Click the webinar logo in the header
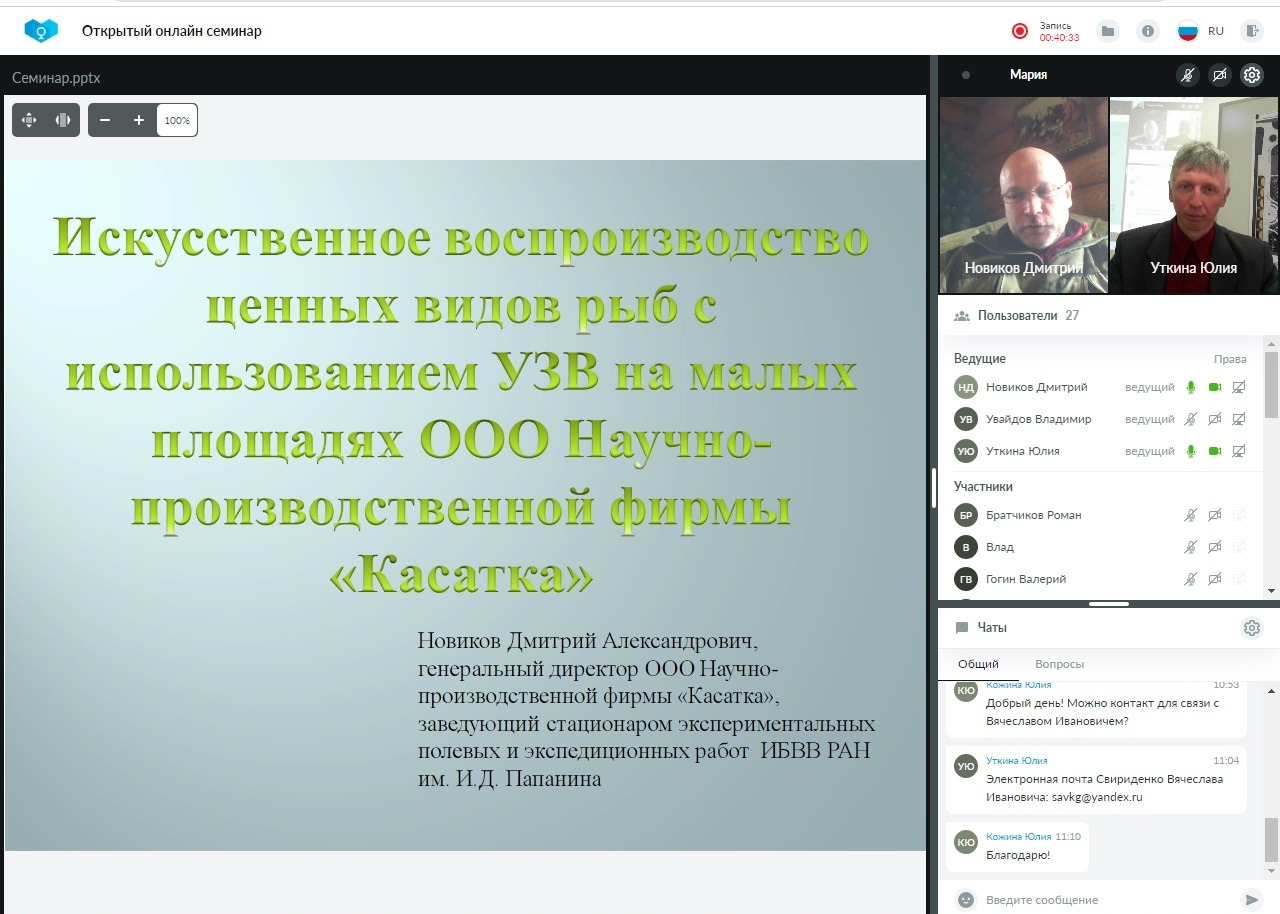This screenshot has height=914, width=1280. (41, 31)
